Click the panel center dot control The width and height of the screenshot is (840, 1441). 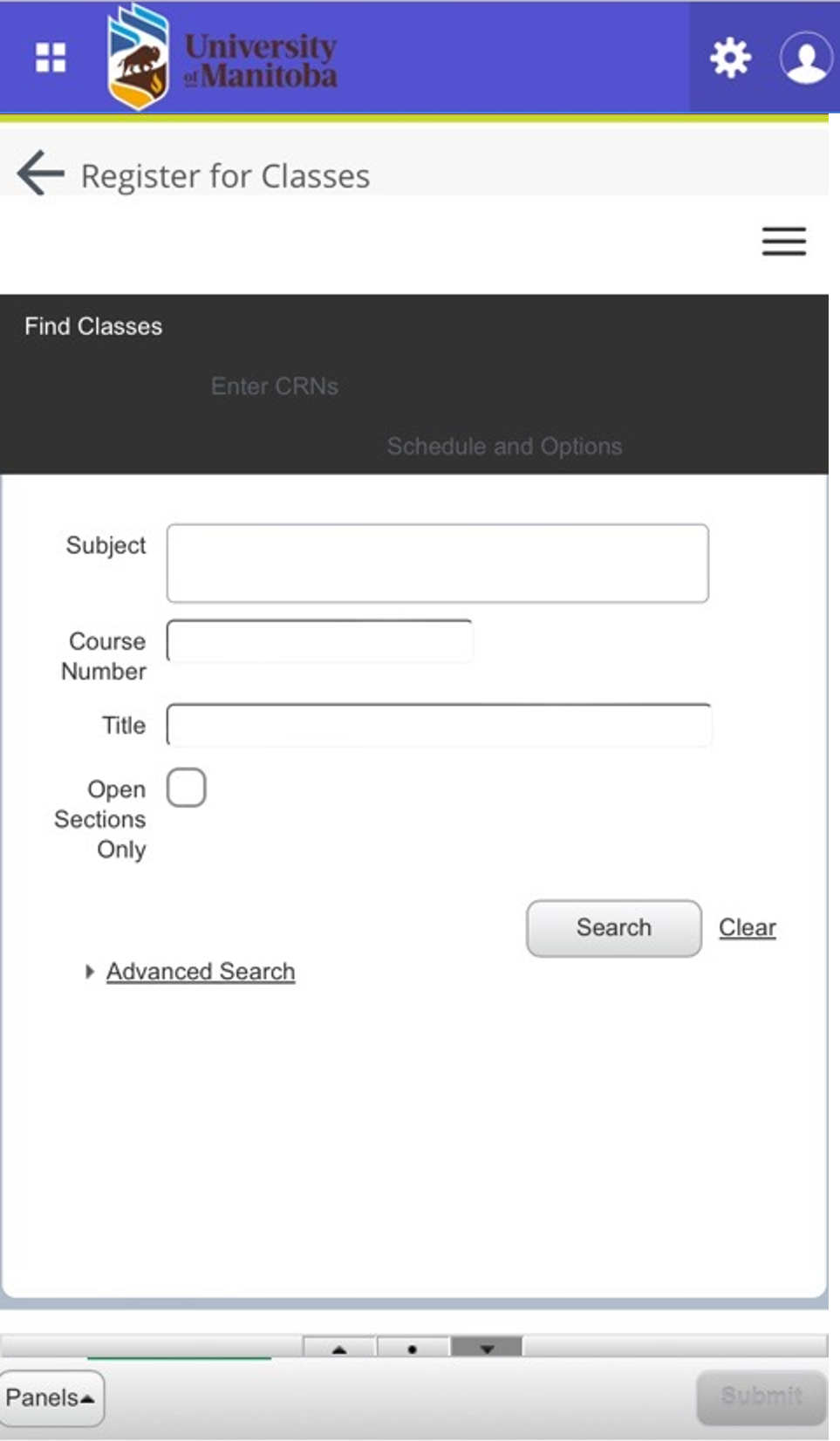click(x=413, y=1349)
